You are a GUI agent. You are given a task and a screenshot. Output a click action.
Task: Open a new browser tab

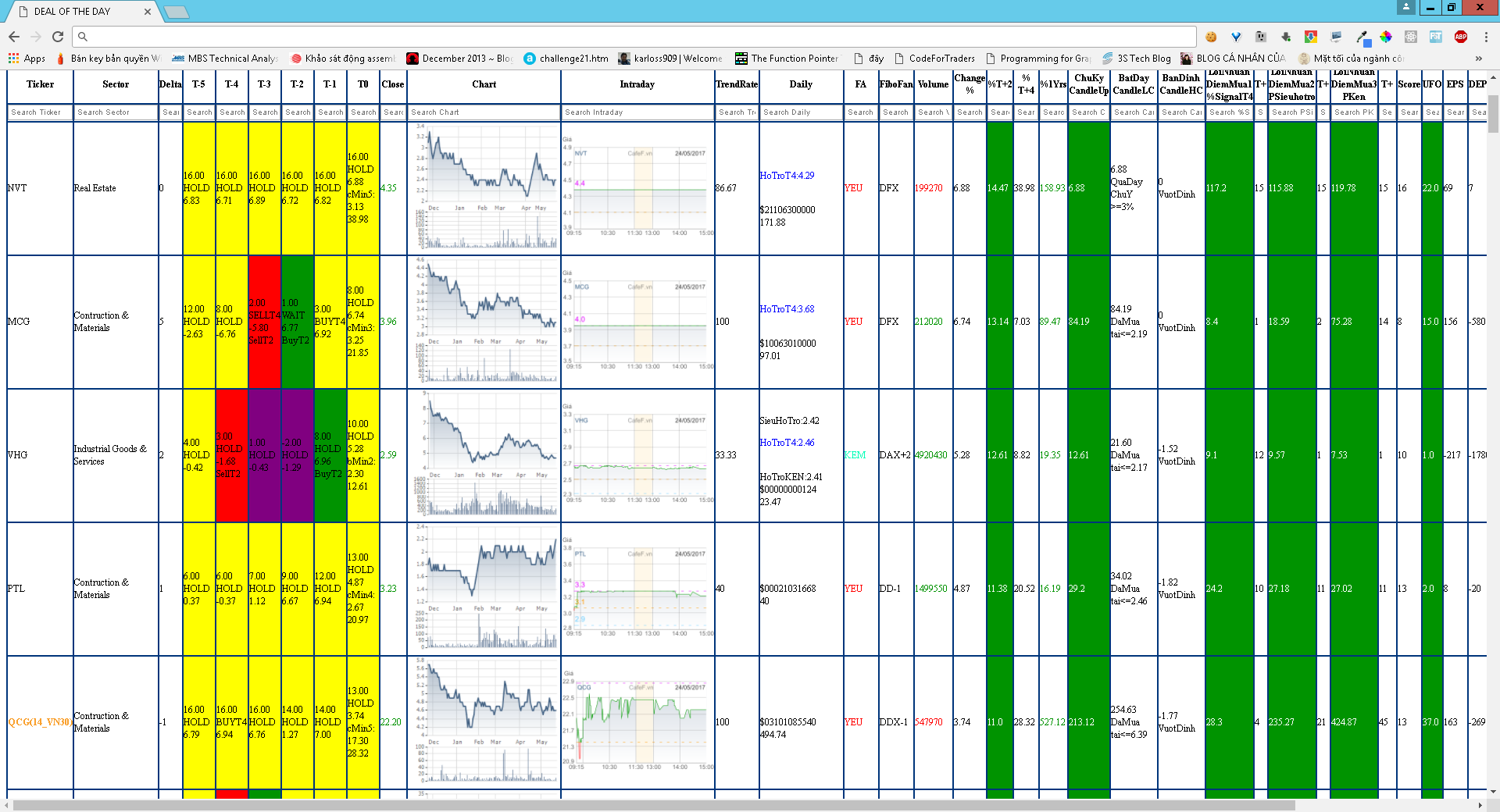[x=177, y=12]
